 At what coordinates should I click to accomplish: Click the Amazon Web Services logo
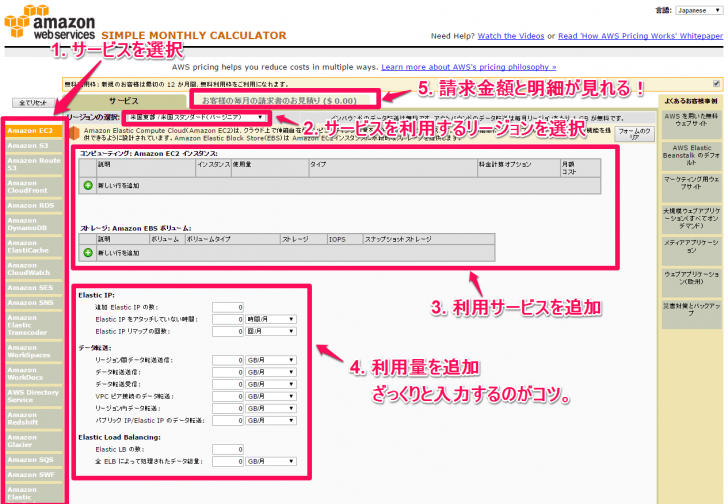coord(50,22)
